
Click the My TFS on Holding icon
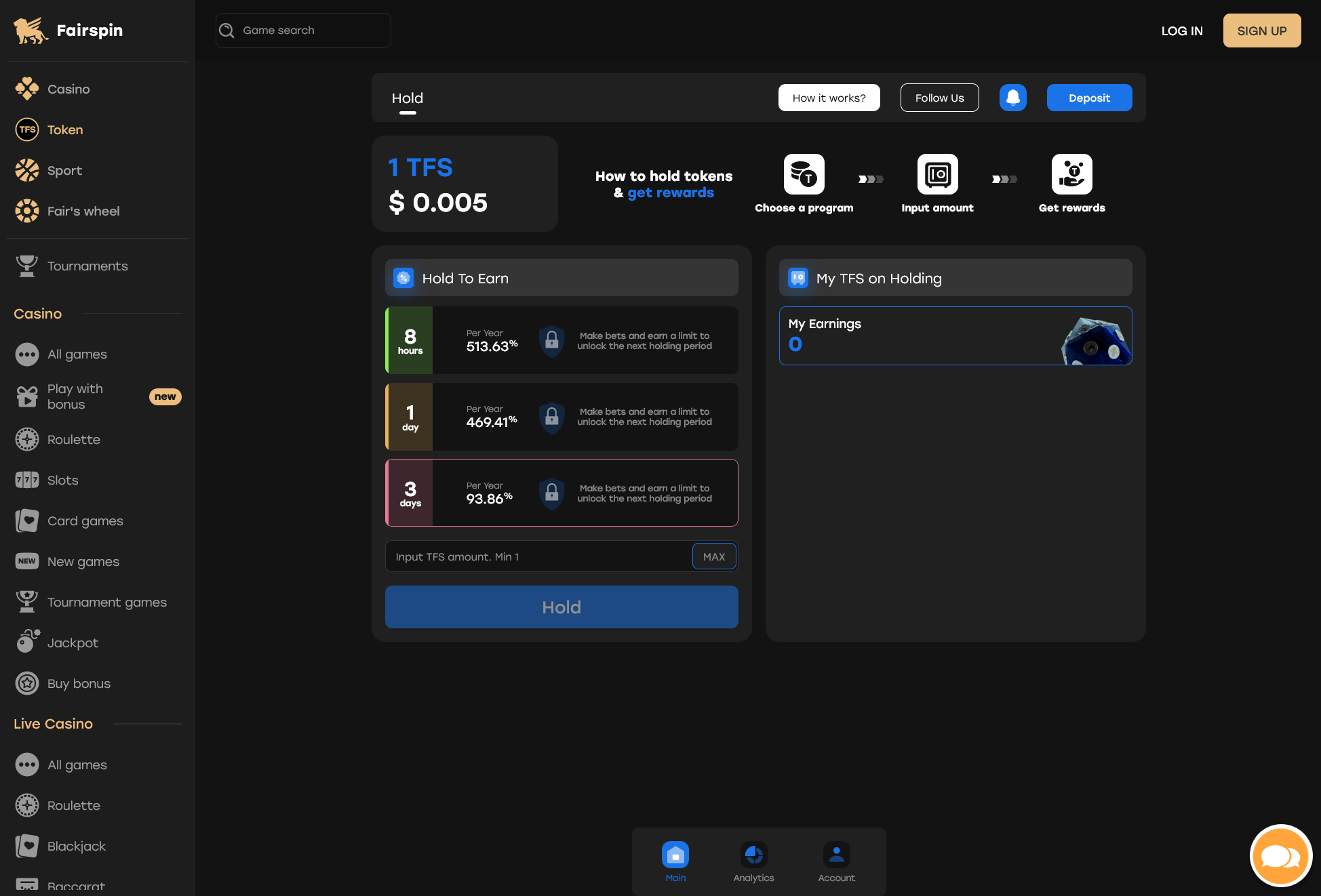pos(798,278)
